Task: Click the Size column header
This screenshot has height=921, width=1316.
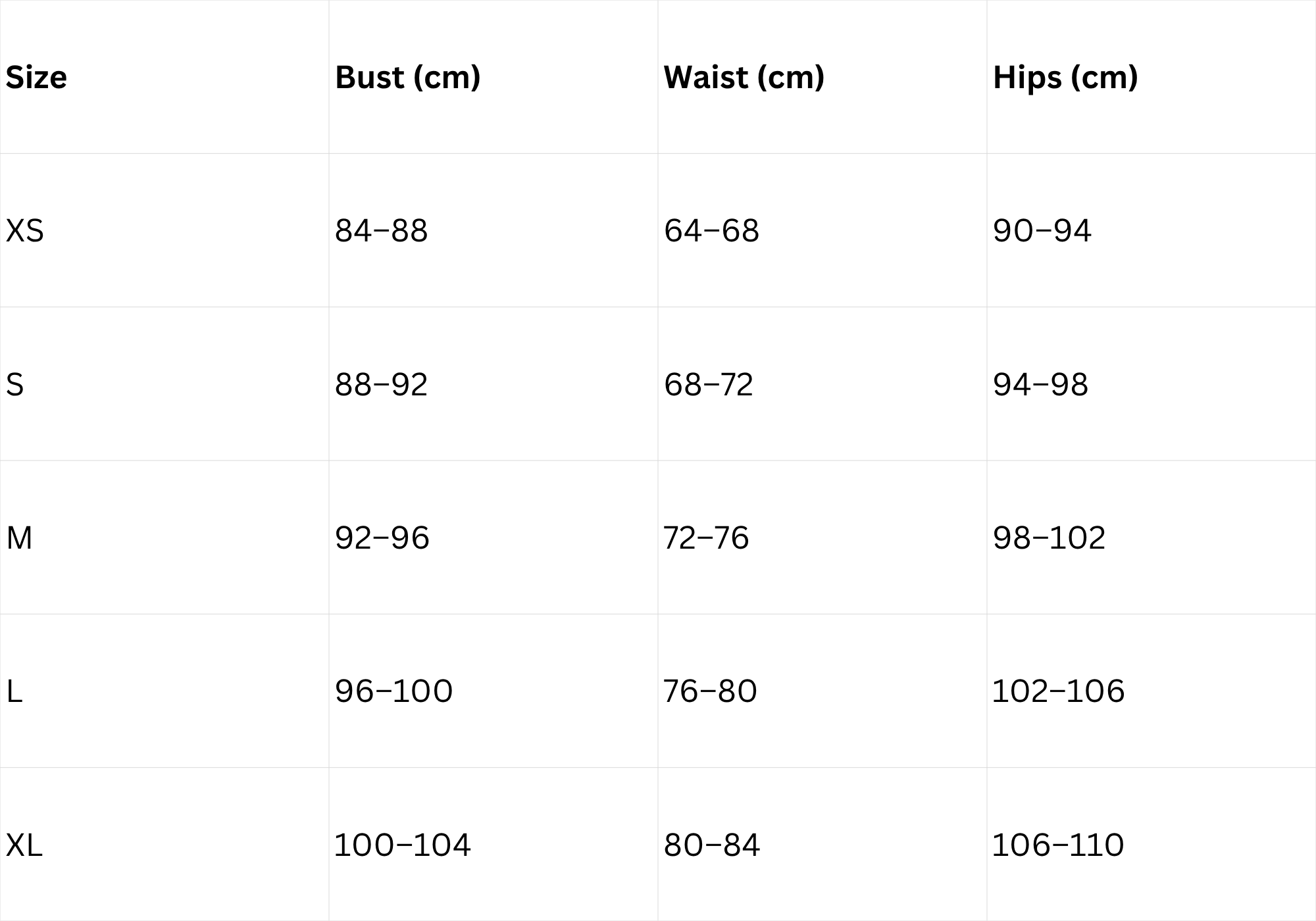Action: tap(36, 78)
